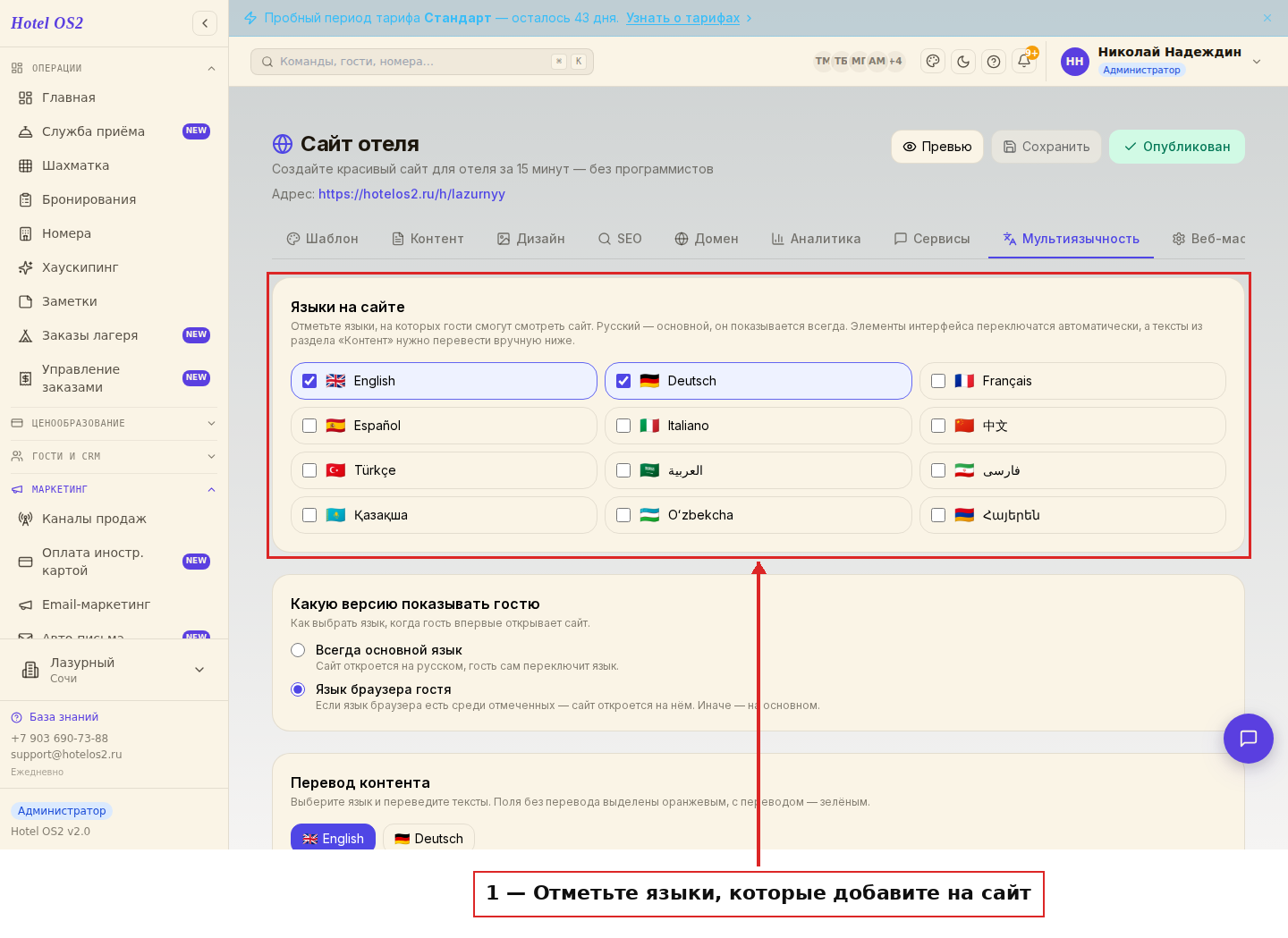Close the trial period banner
Viewport: 1288px width, 938px height.
(1267, 18)
